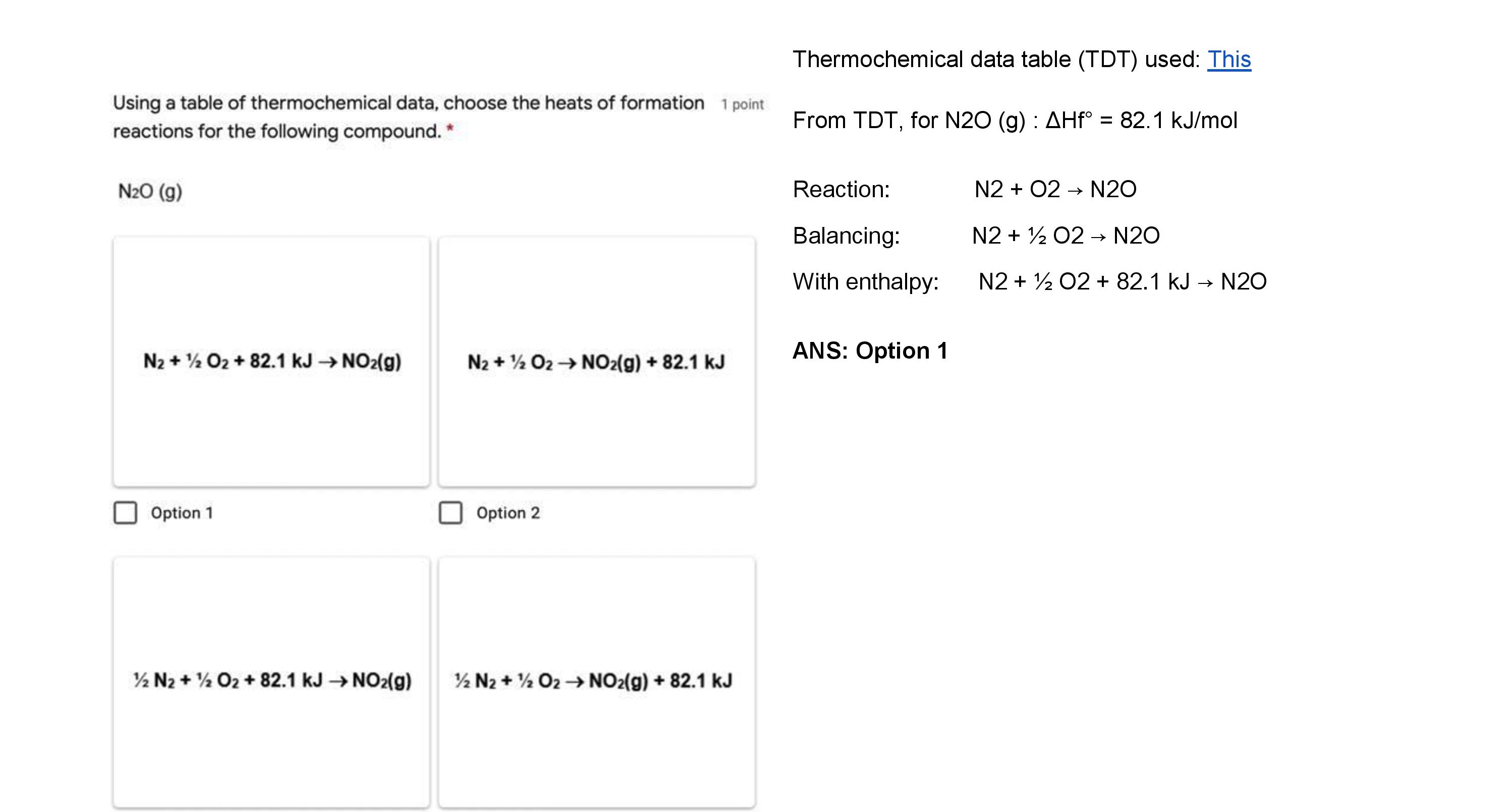Click the bold 'ANS: Option 1' text

tap(870, 351)
